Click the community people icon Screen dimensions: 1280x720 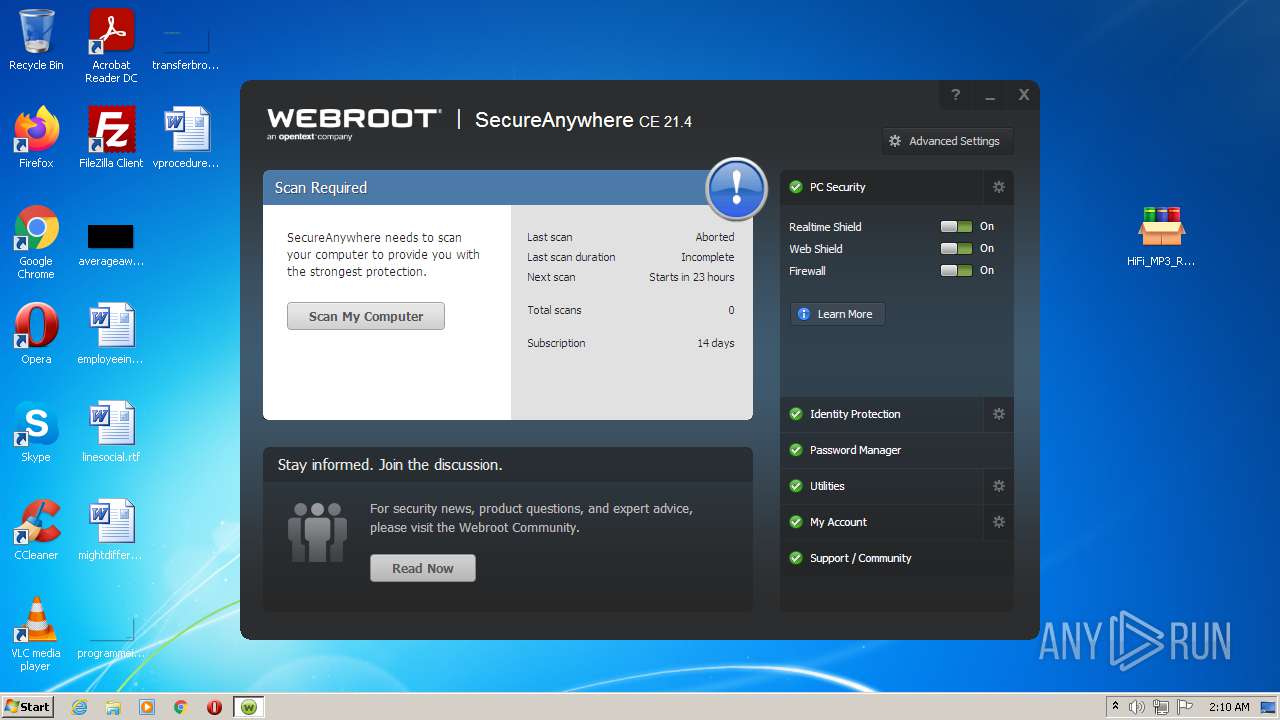[317, 531]
